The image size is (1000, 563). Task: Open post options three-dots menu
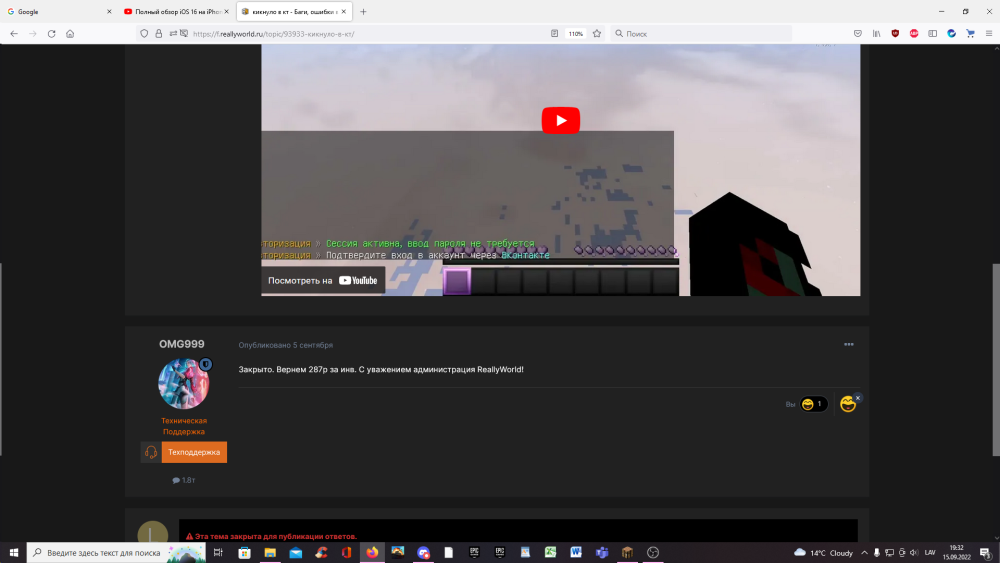pyautogui.click(x=849, y=344)
